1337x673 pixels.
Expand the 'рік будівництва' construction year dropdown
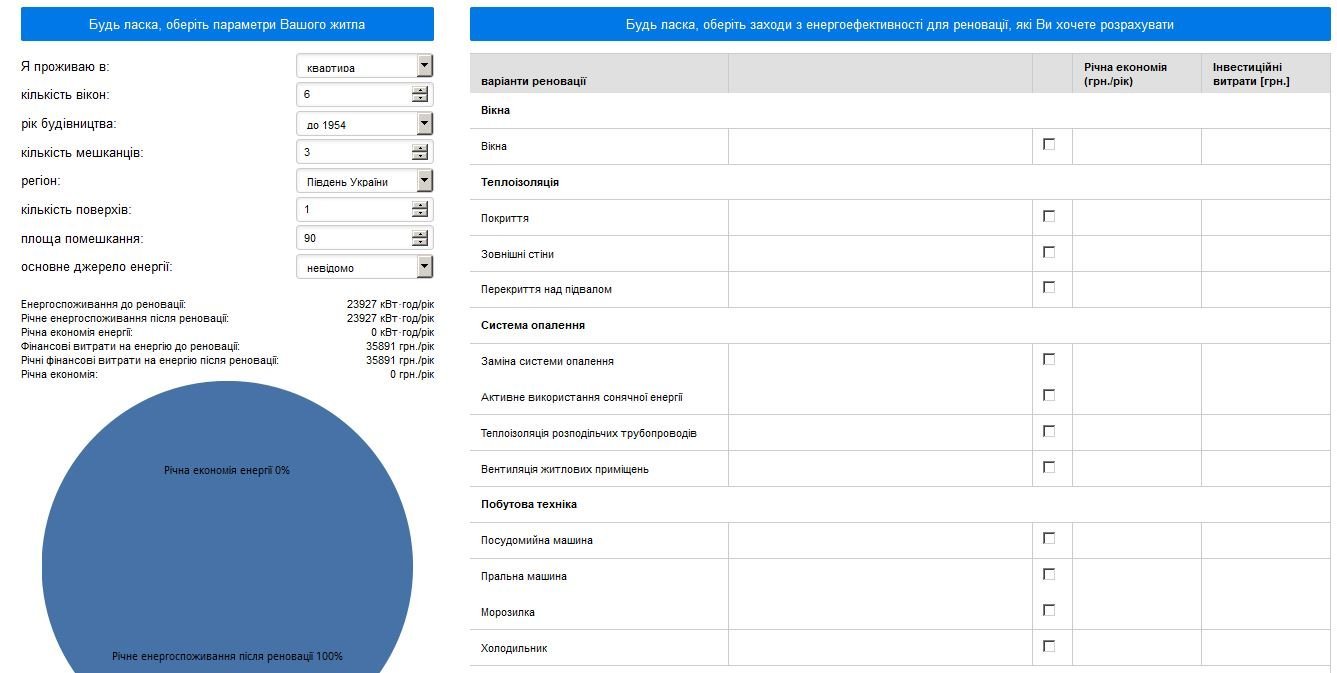click(364, 124)
